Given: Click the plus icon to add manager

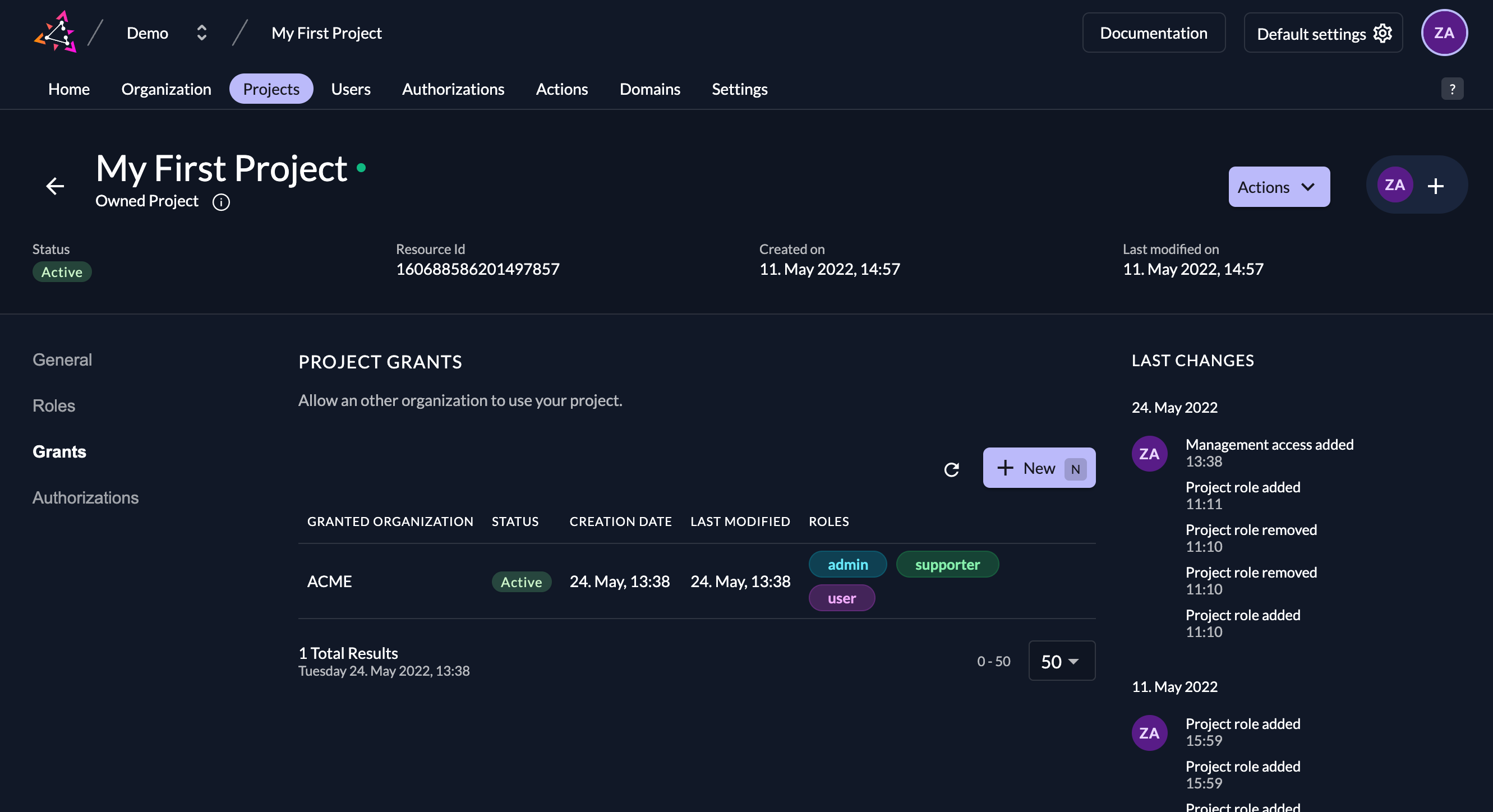Looking at the screenshot, I should [1435, 186].
